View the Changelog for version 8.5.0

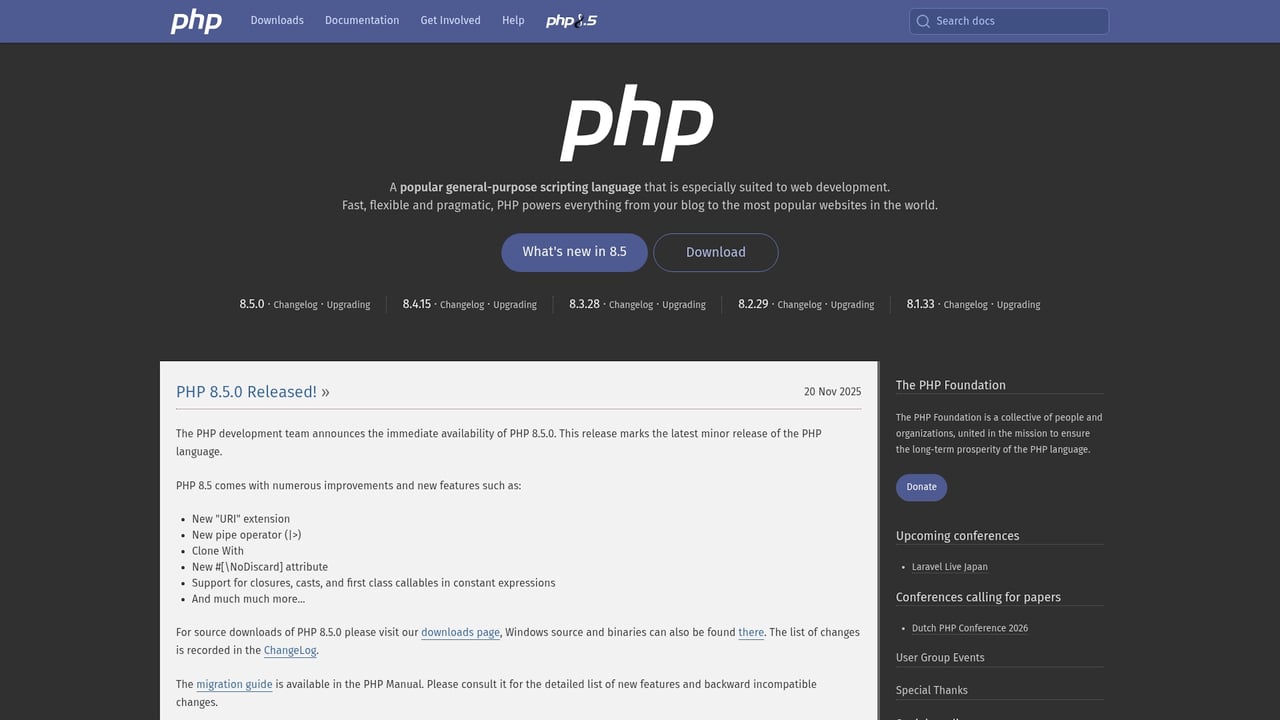coord(295,304)
